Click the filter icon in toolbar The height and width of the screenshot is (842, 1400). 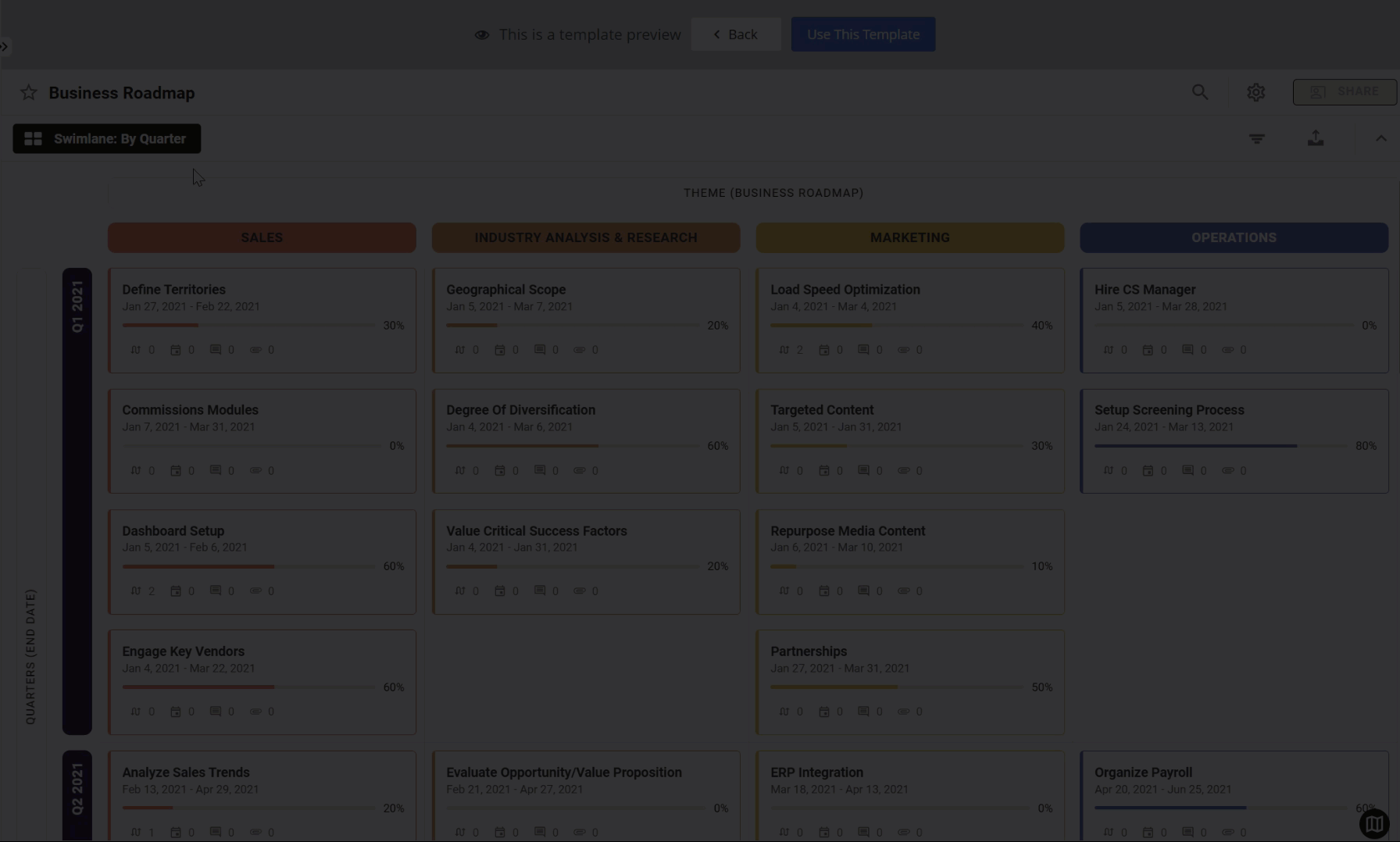tap(1256, 138)
